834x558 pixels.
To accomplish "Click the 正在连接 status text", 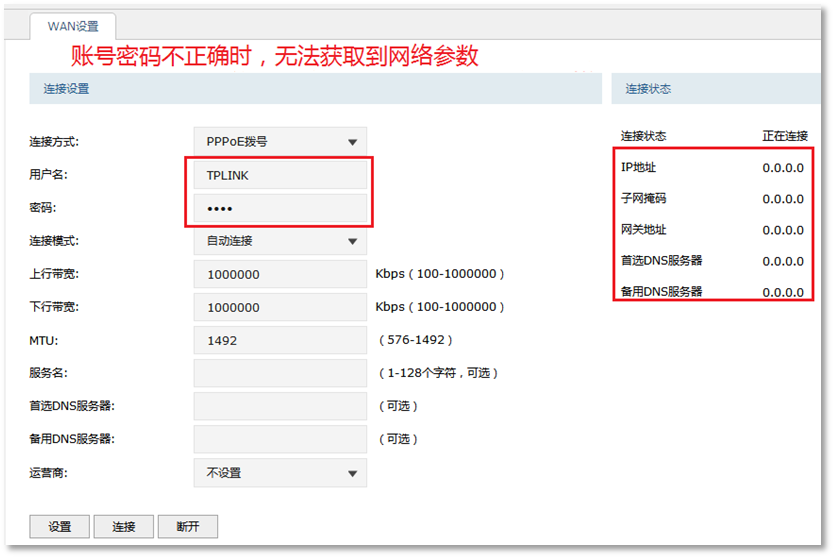I will (x=784, y=136).
